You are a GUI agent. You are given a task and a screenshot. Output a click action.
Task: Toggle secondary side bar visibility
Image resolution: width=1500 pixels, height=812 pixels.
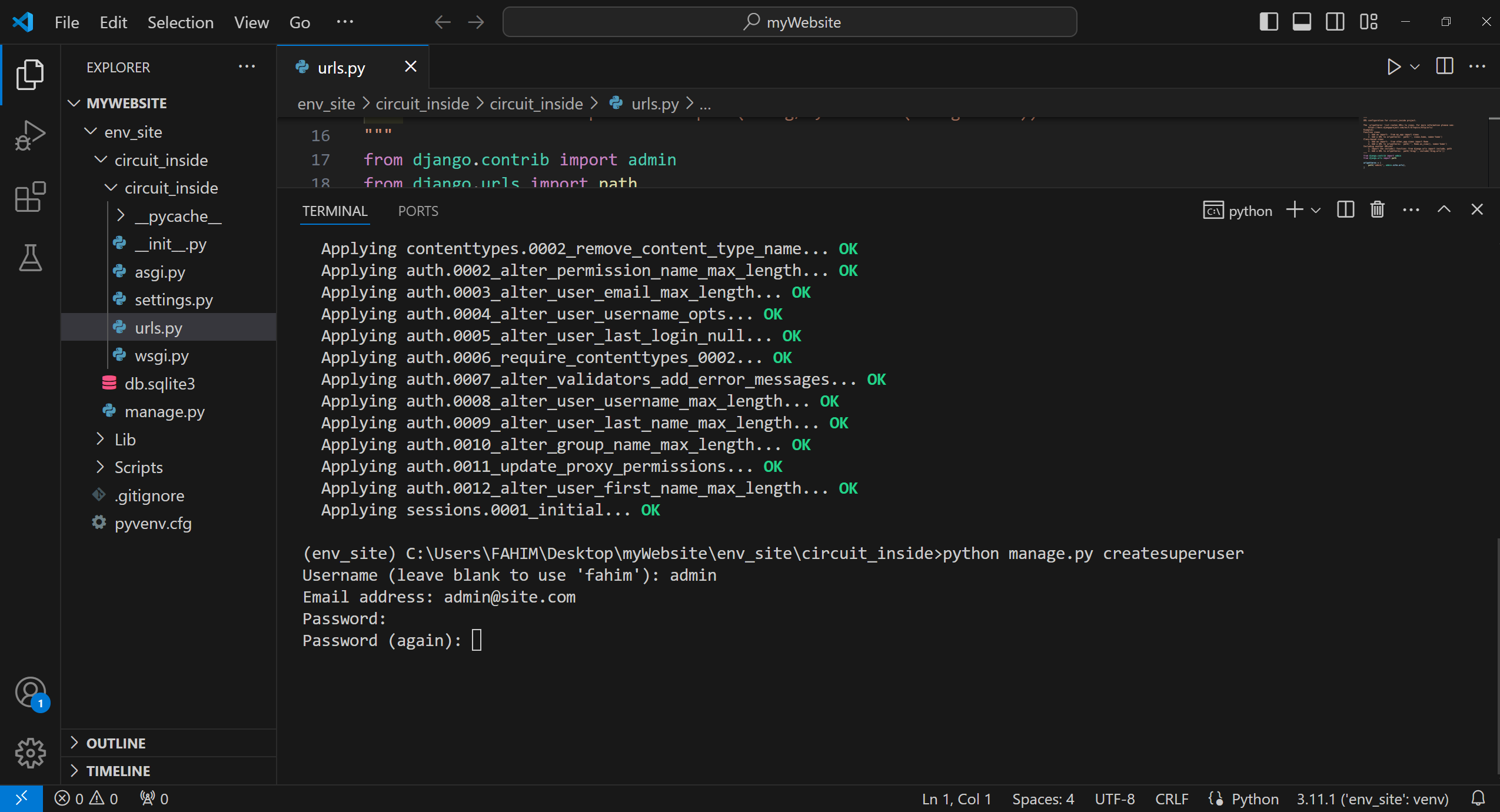1335,22
